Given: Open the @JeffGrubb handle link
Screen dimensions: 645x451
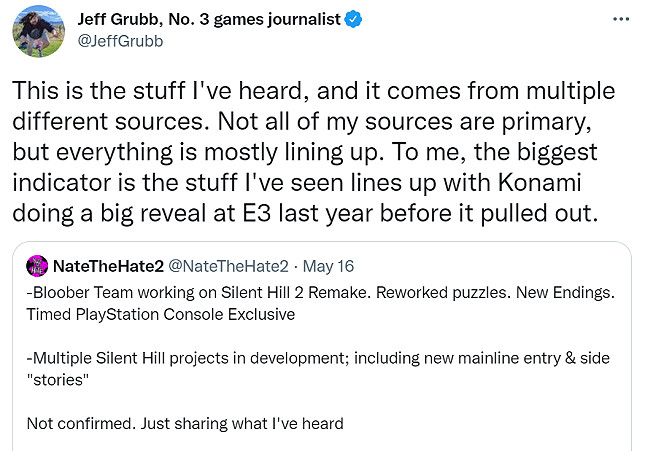Looking at the screenshot, I should [115, 42].
